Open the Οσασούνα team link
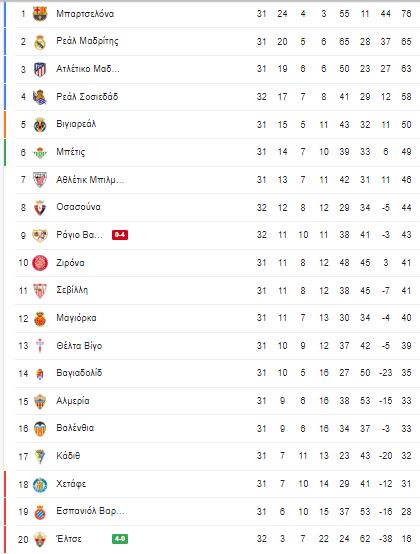420x554 pixels. (78, 207)
